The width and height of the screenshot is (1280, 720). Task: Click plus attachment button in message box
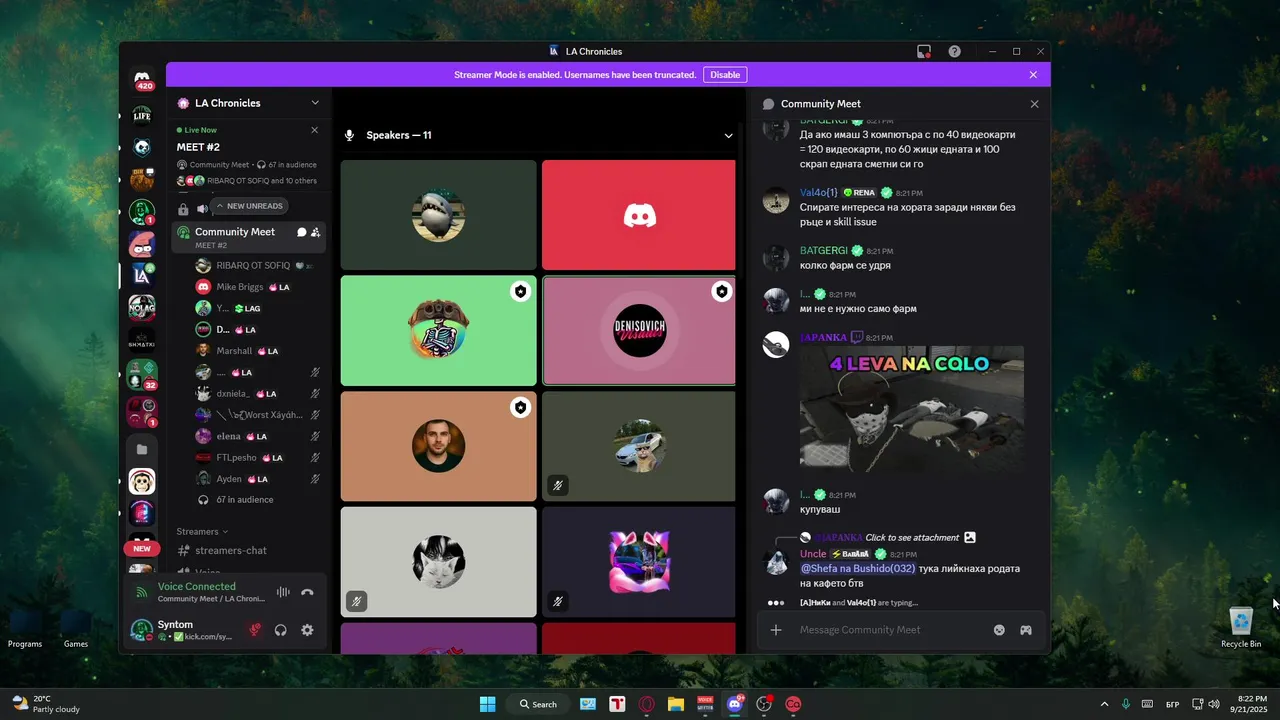click(x=776, y=630)
